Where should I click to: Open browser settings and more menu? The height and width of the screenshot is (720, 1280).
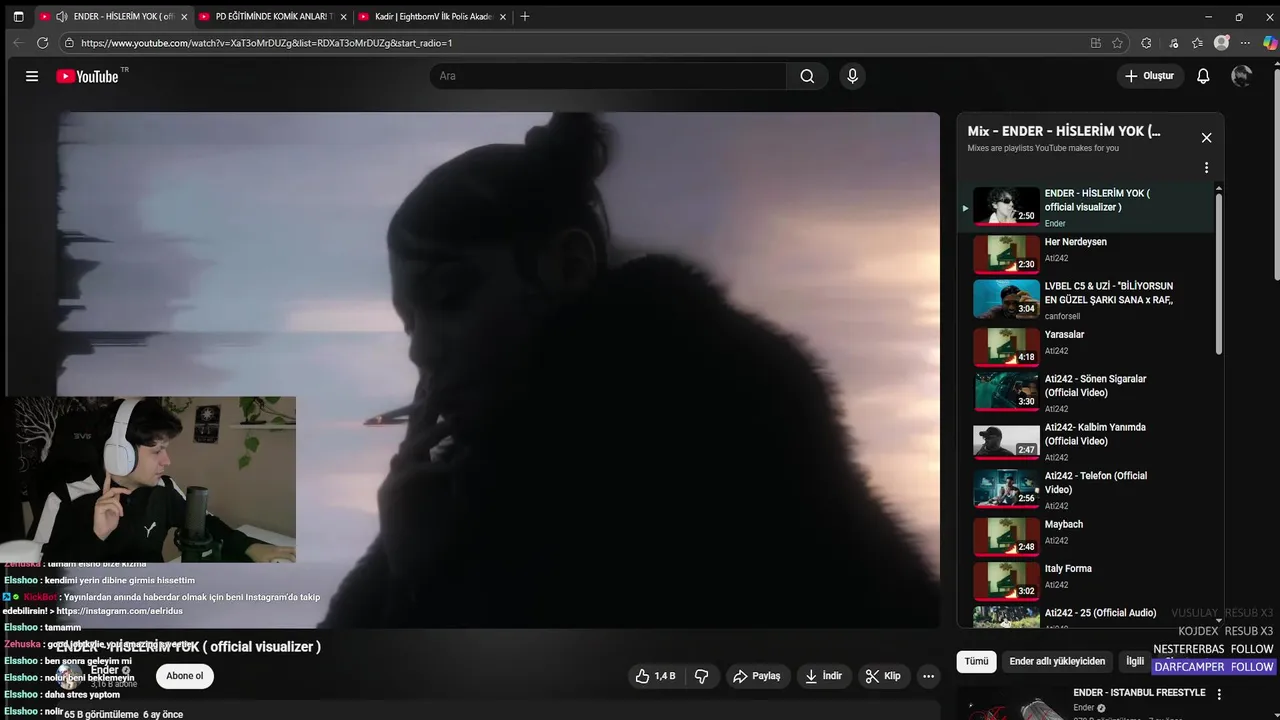pyautogui.click(x=1245, y=43)
